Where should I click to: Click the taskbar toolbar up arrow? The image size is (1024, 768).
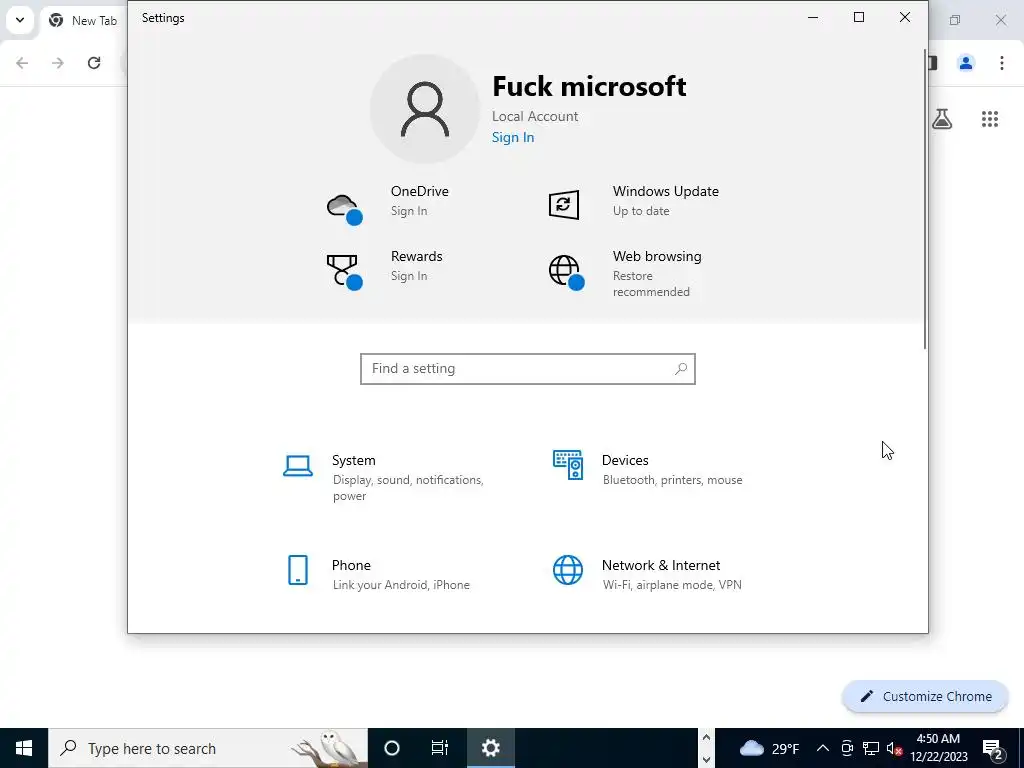pos(706,737)
